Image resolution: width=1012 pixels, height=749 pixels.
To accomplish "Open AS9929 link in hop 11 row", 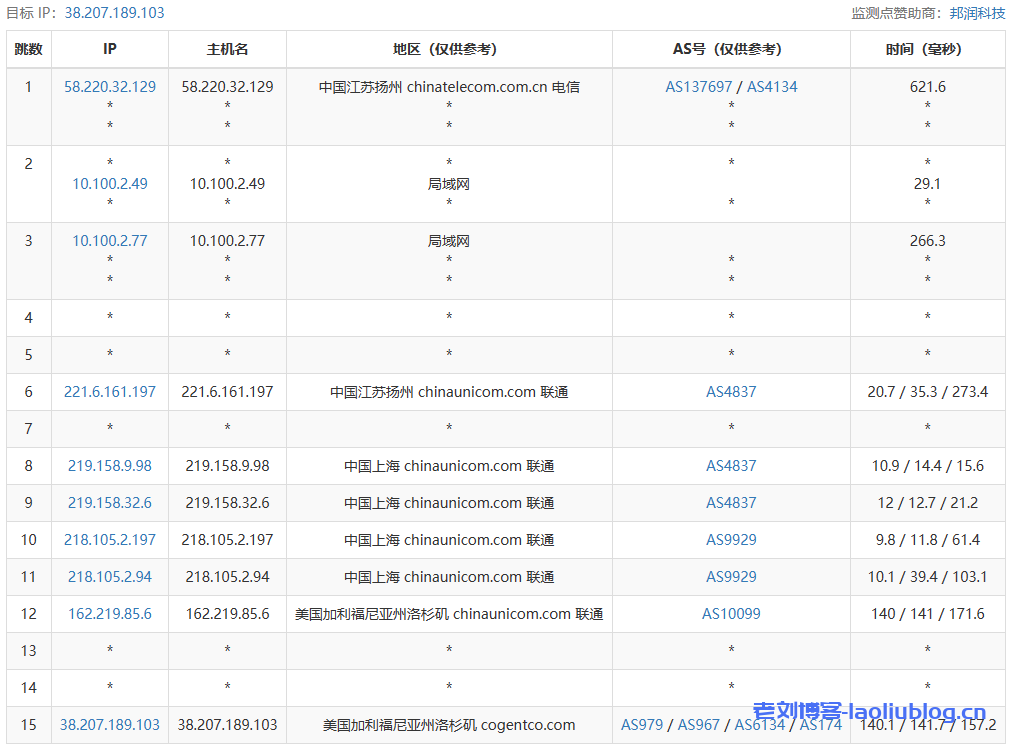I will point(731,577).
